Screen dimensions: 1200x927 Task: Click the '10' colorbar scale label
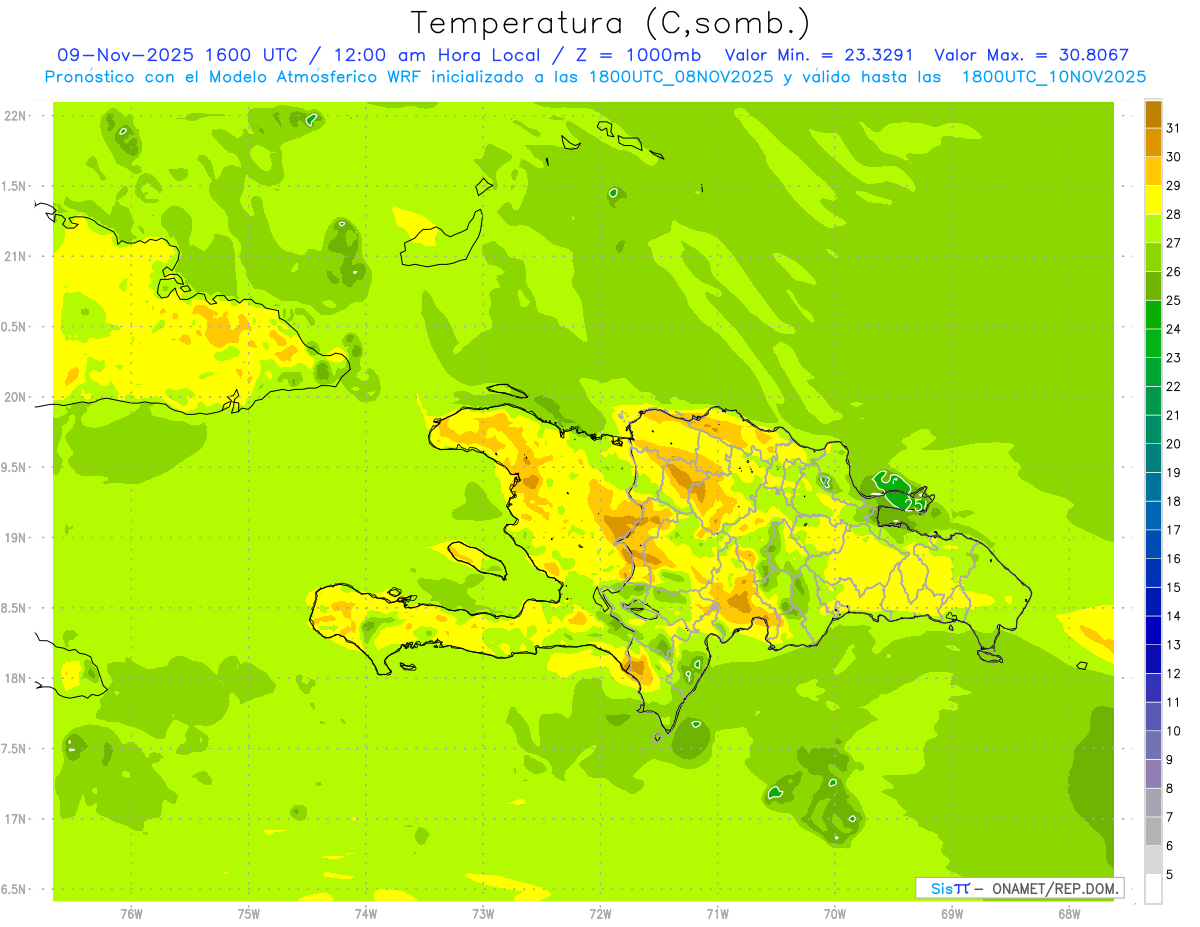[1174, 731]
